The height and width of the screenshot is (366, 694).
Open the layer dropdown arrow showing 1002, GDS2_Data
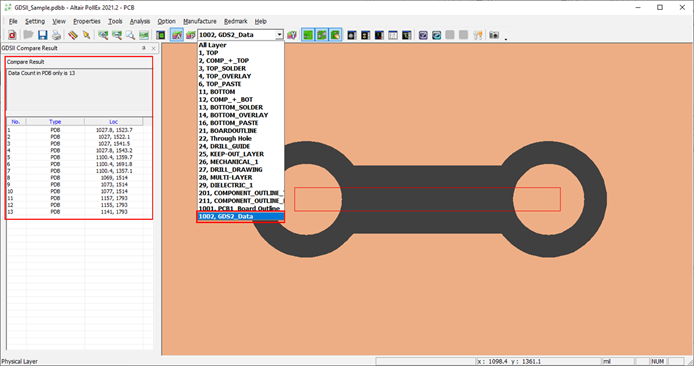279,35
